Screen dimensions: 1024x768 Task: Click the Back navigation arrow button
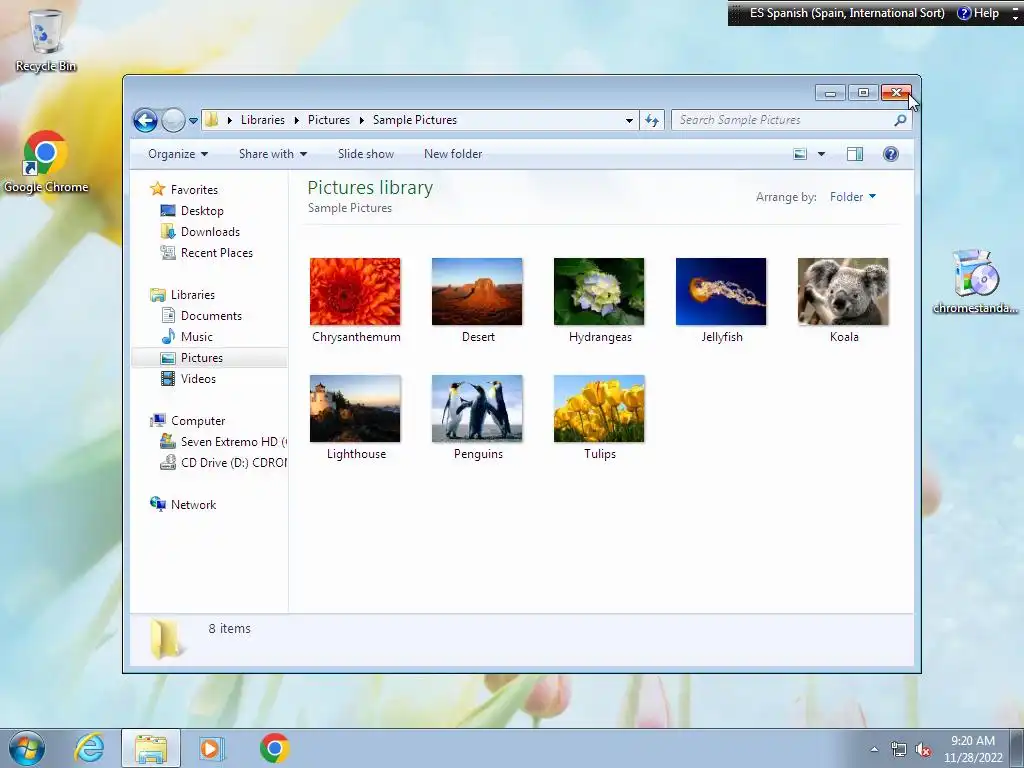pos(145,120)
